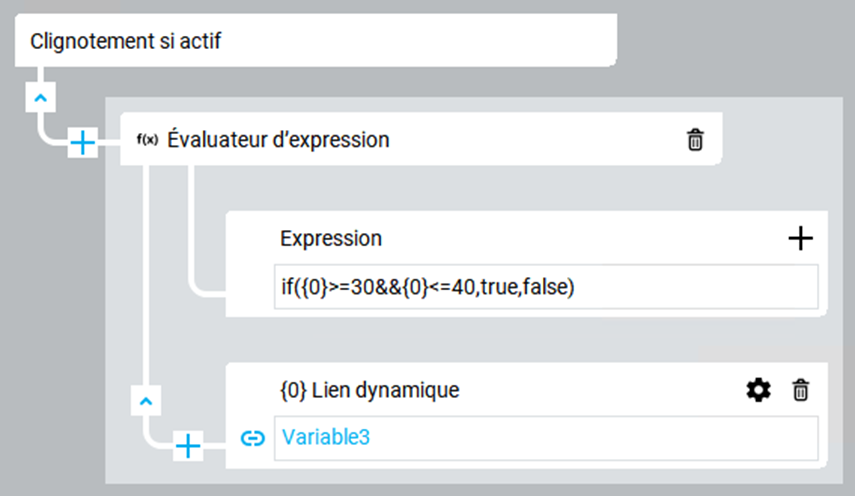This screenshot has height=496, width=855.
Task: Click the Expression label
Action: (x=331, y=238)
